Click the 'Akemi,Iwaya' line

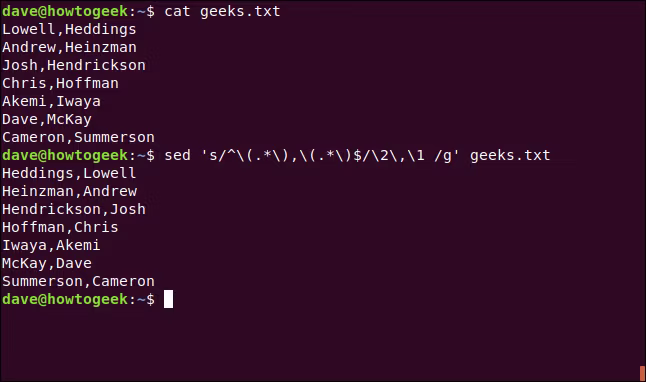tap(51, 102)
